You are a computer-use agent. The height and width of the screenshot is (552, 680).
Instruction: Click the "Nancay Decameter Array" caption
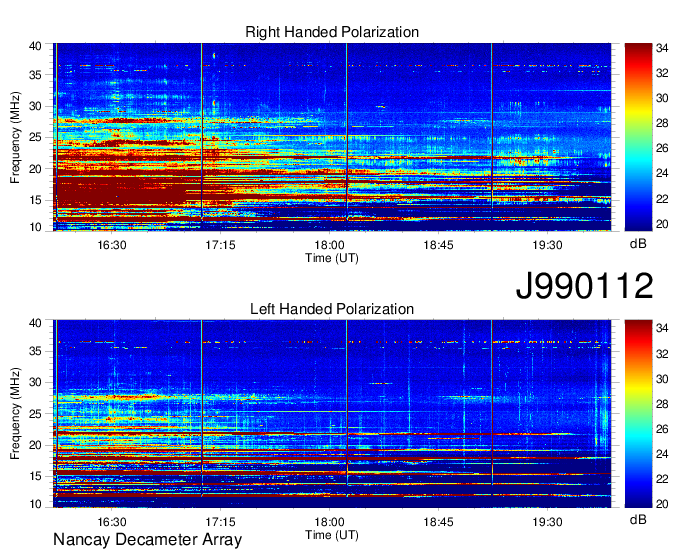coord(147,540)
